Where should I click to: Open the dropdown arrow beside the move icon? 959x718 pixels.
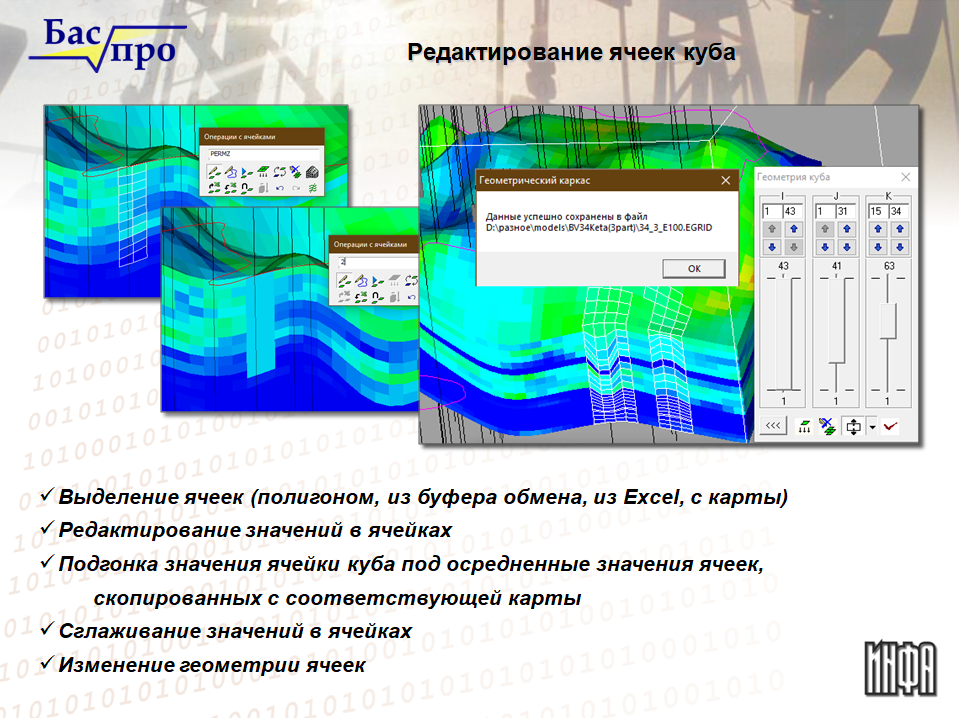pos(872,427)
